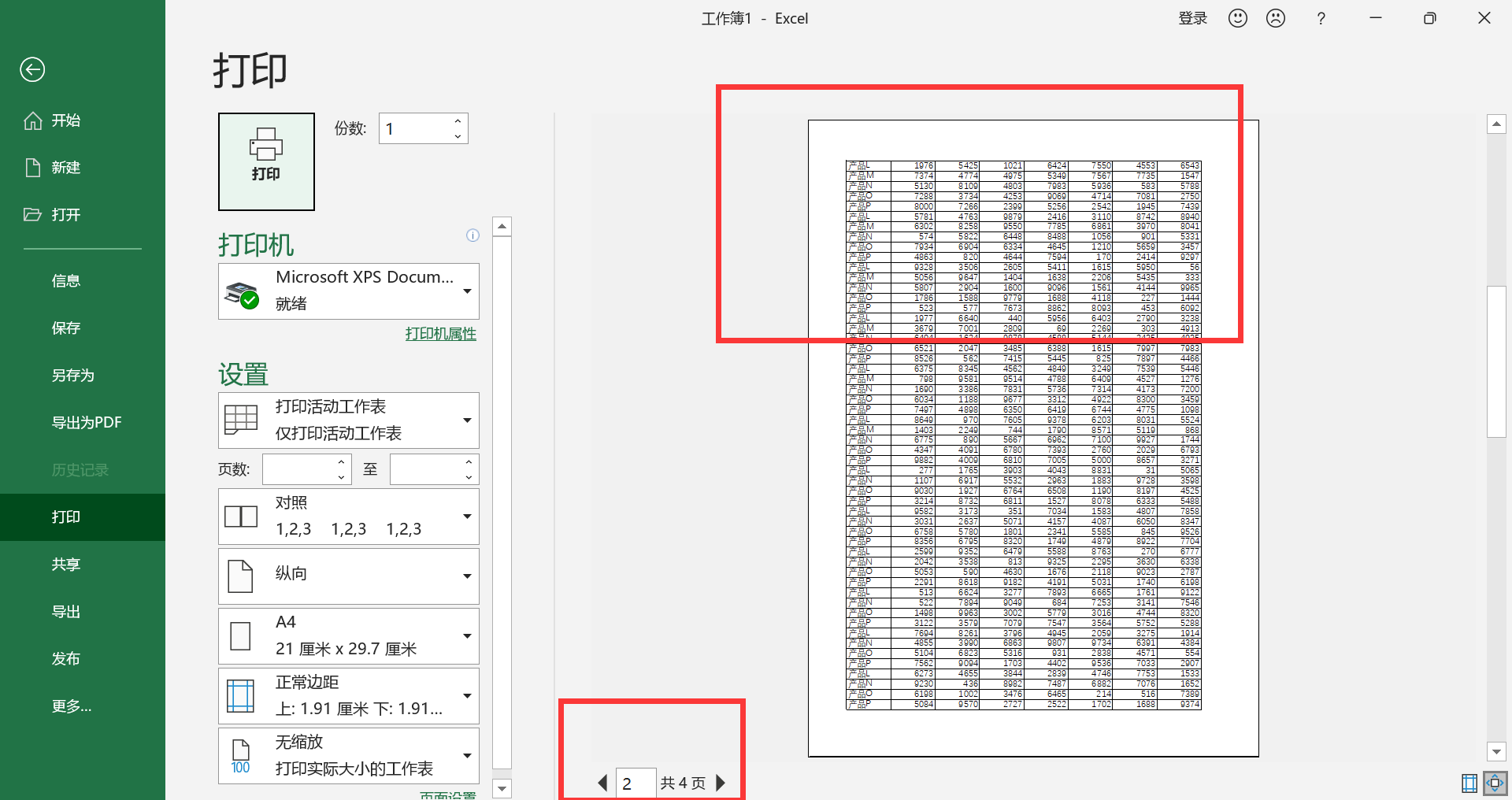Click the back arrow to exit backstage view
1512x800 pixels.
pyautogui.click(x=32, y=69)
